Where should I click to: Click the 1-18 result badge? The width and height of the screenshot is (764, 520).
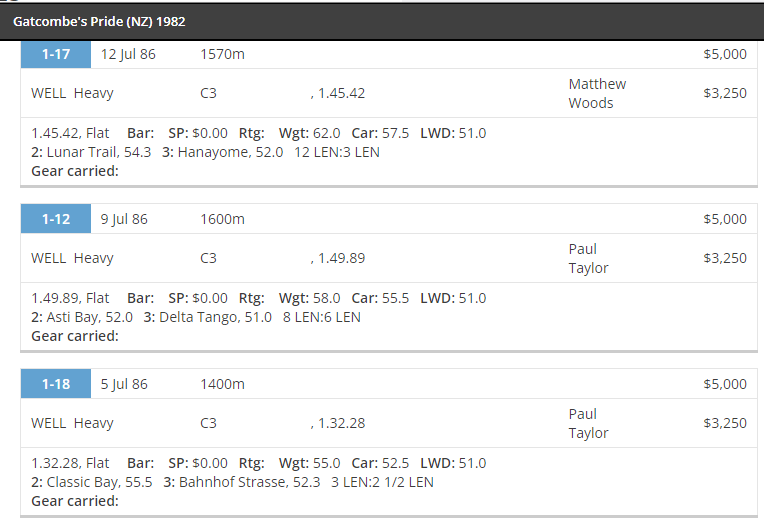[x=56, y=384]
